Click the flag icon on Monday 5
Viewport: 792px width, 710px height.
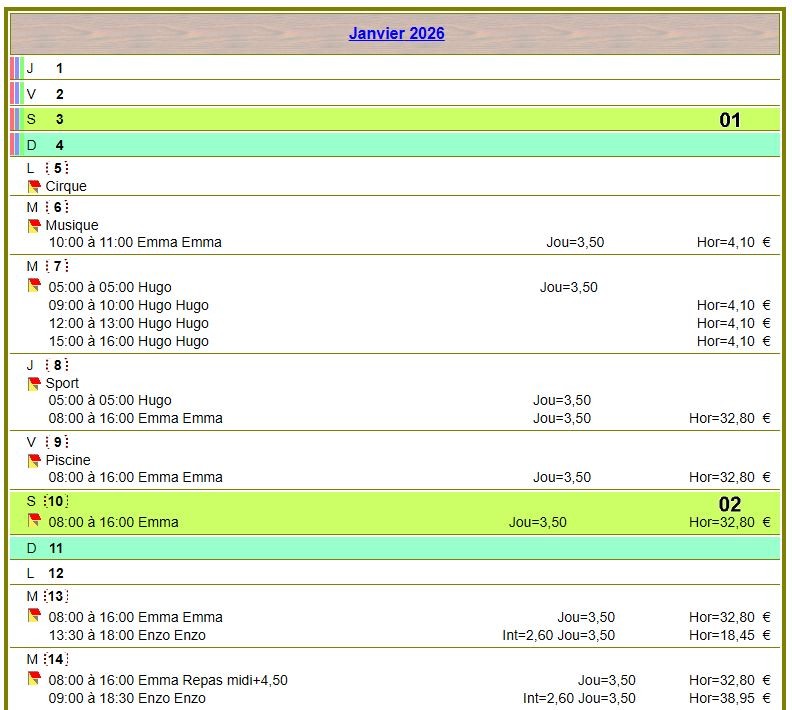tap(34, 187)
